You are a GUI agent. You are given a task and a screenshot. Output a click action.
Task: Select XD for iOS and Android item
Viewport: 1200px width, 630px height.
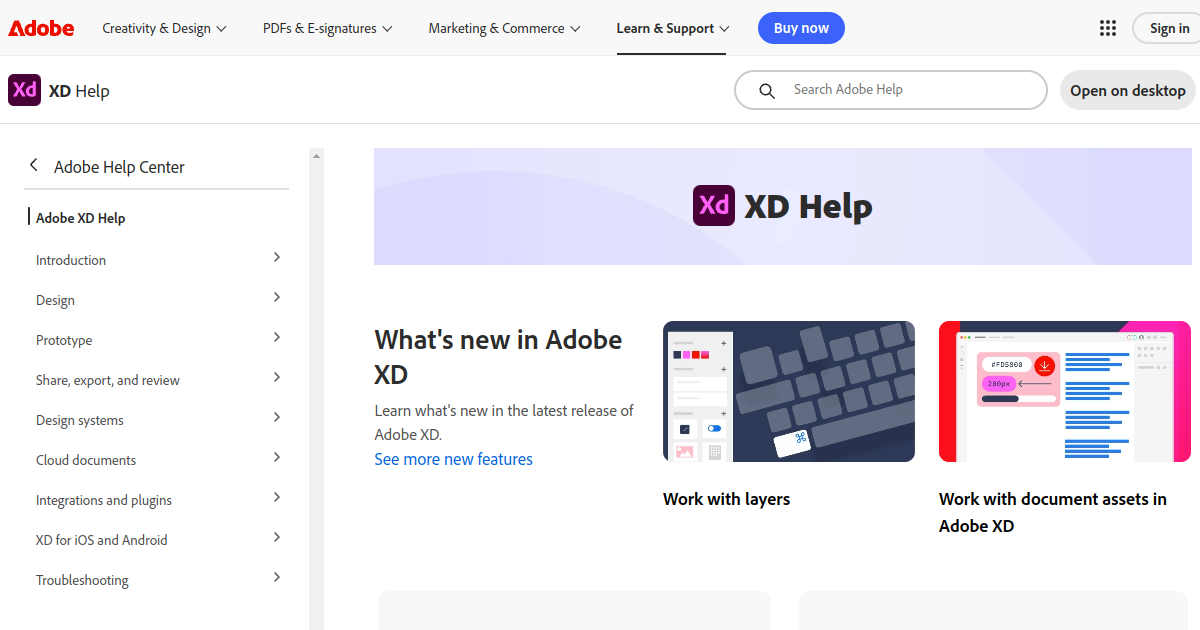[x=102, y=540]
